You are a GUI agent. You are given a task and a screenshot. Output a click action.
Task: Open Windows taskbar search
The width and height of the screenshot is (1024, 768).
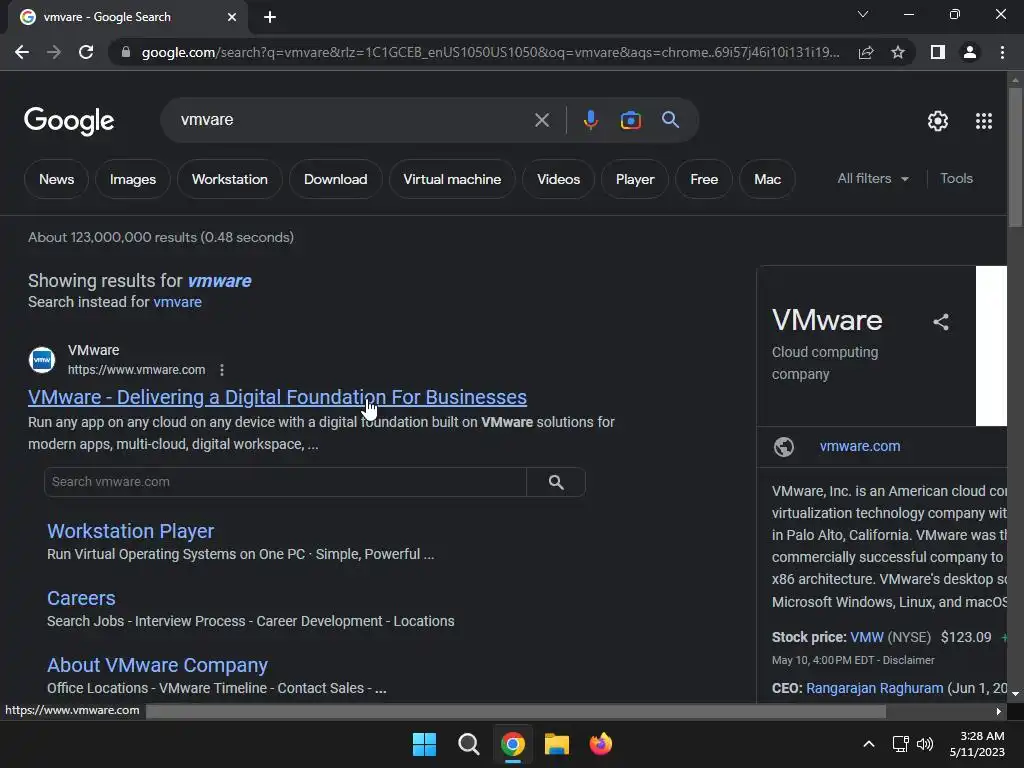click(x=468, y=744)
